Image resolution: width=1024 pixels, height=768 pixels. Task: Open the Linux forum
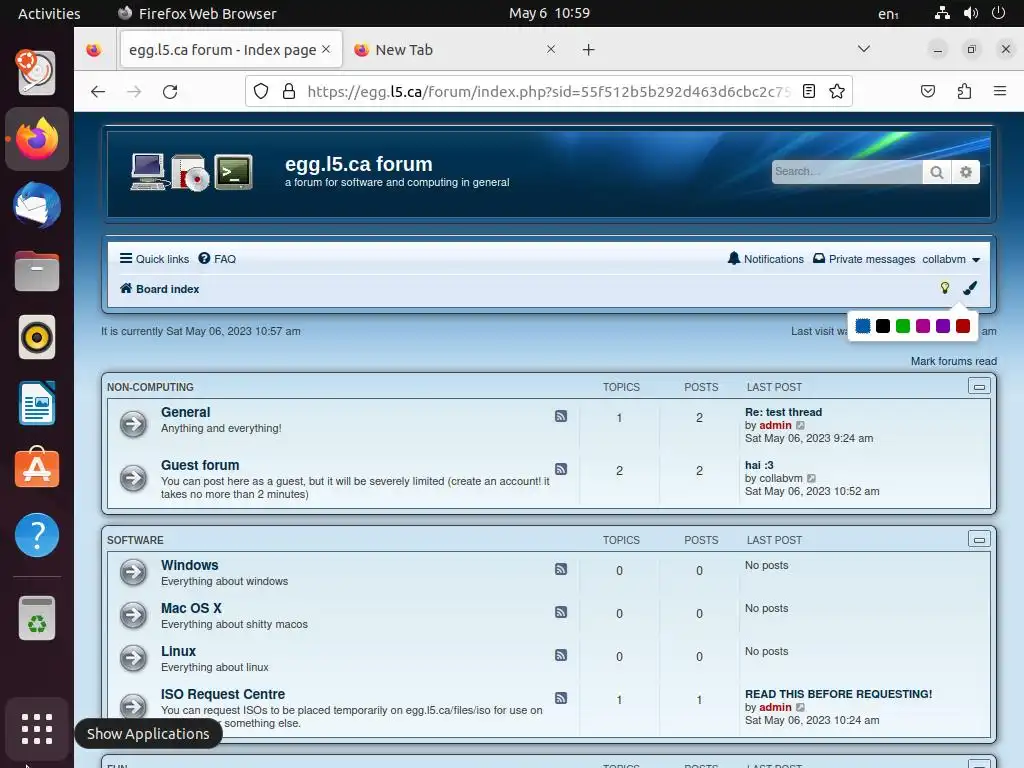point(178,651)
